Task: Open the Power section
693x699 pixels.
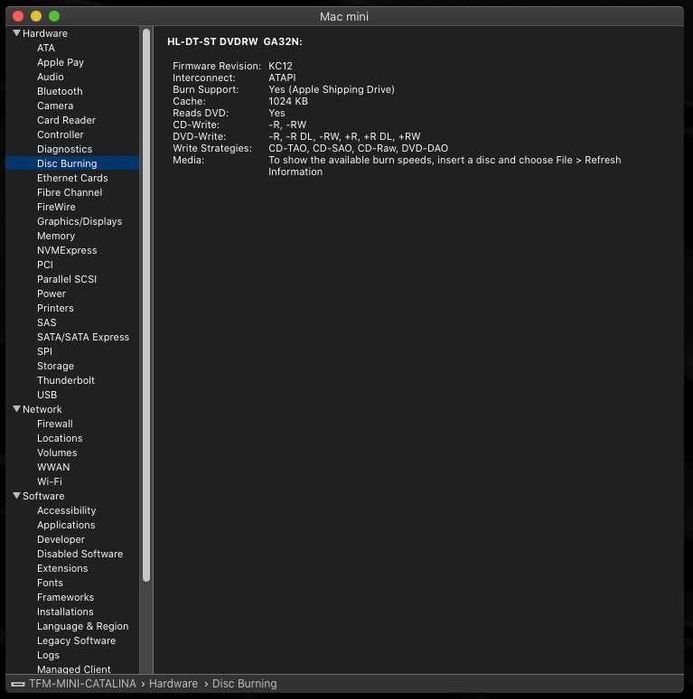Action: [51, 294]
